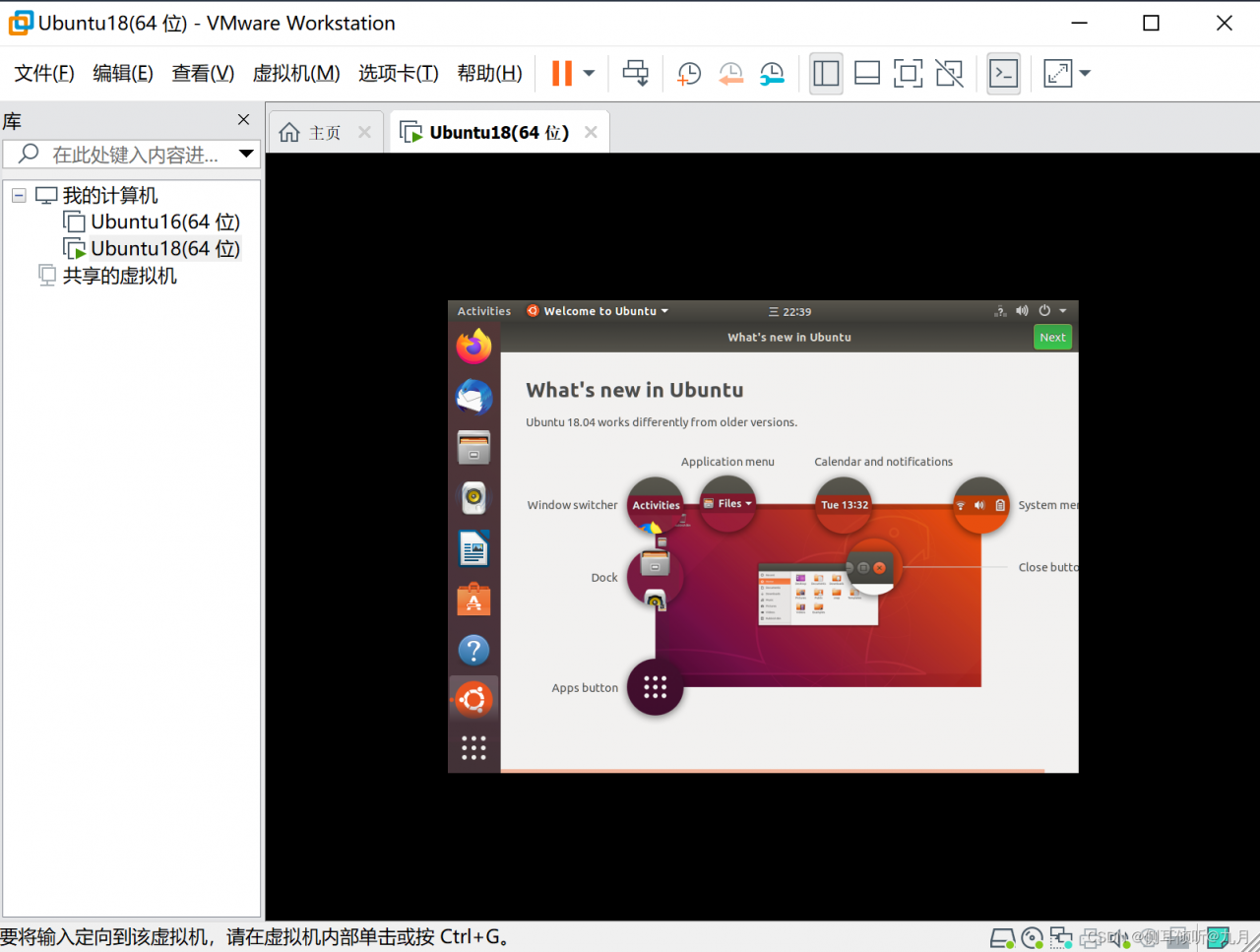Screen dimensions: 1260x952
Task: Toggle Unity mode in the toolbar
Action: click(949, 73)
